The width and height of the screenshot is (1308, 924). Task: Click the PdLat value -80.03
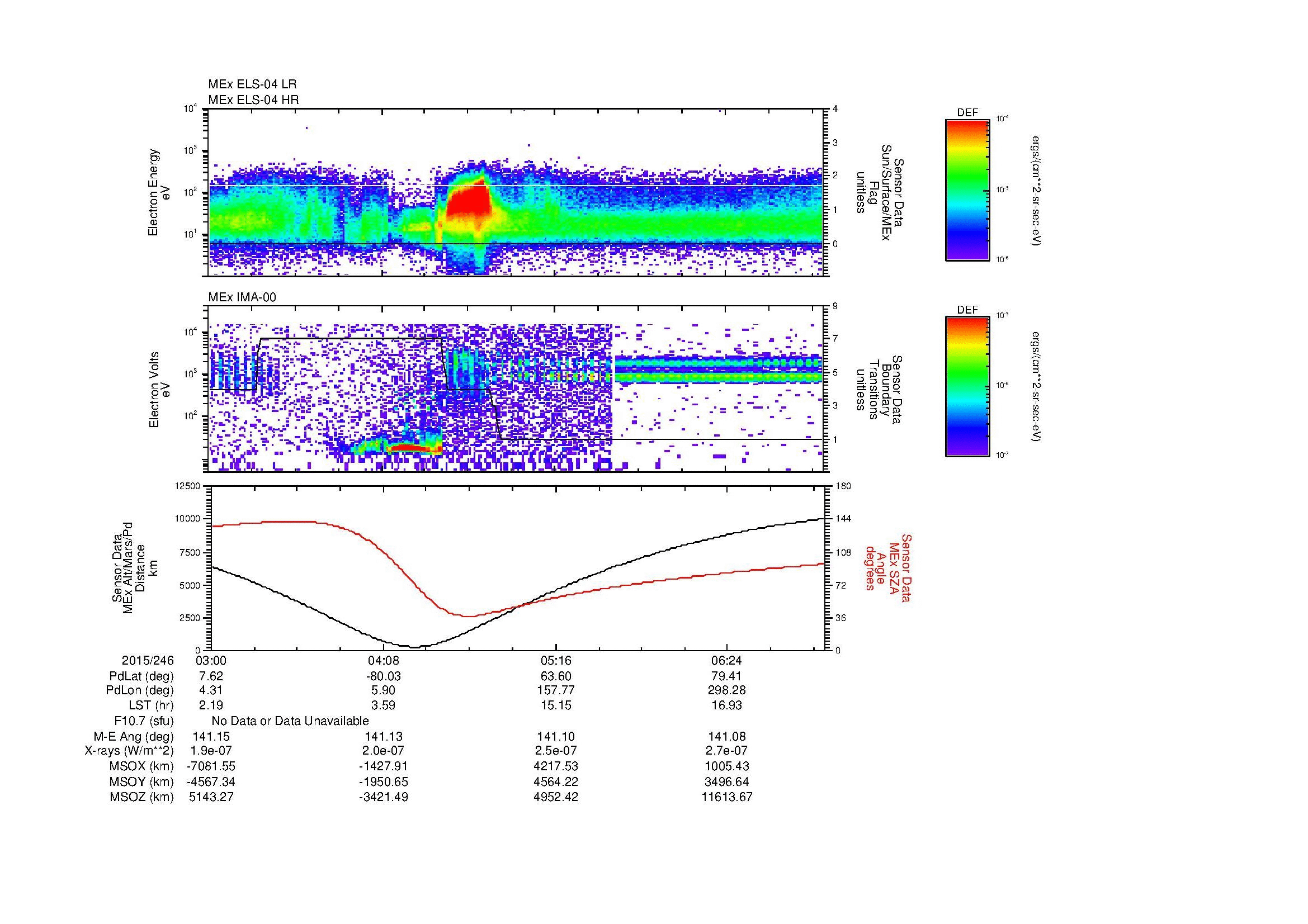click(x=383, y=676)
